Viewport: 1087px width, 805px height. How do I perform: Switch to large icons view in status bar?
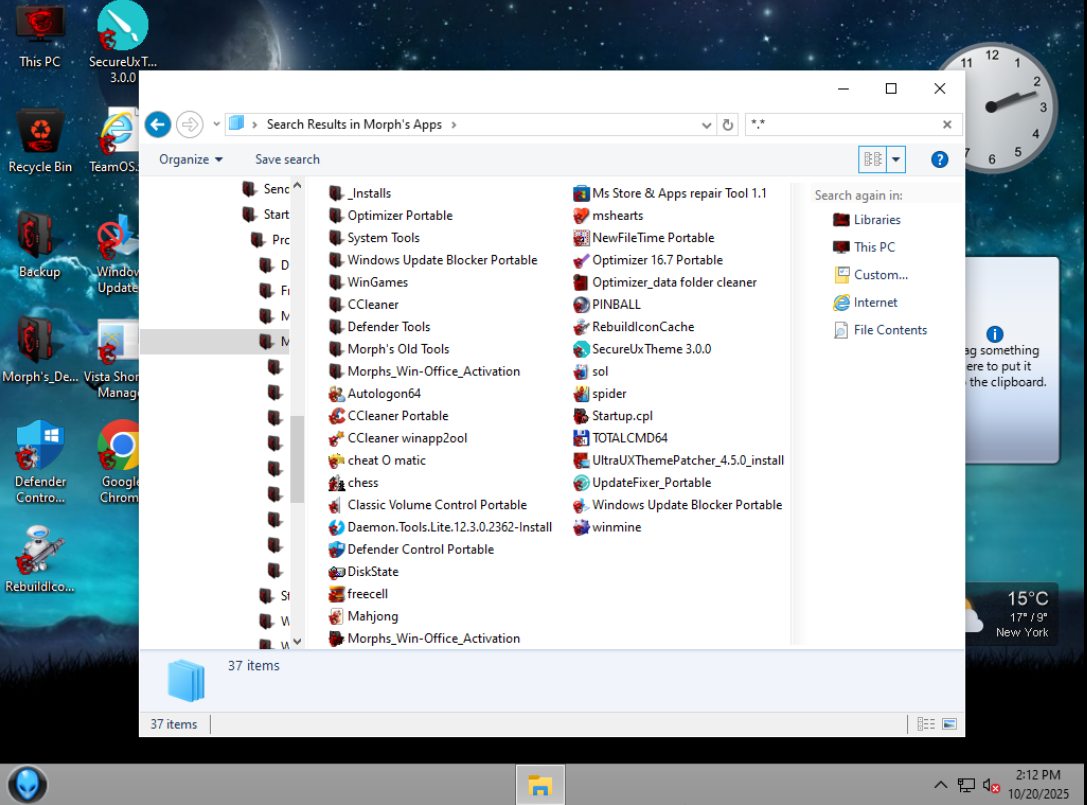(x=949, y=724)
